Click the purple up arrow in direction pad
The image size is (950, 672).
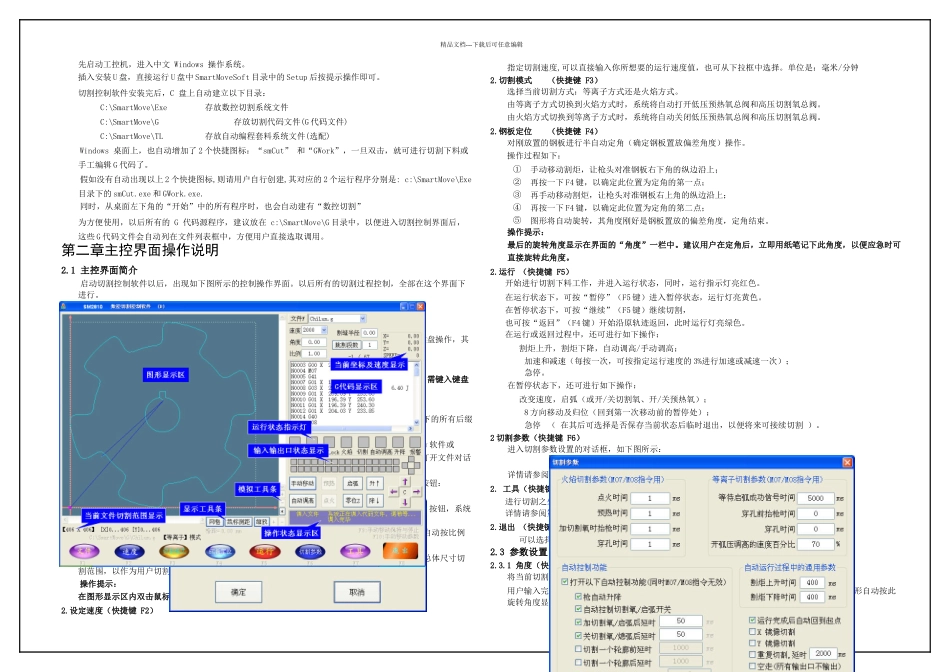tap(405, 481)
